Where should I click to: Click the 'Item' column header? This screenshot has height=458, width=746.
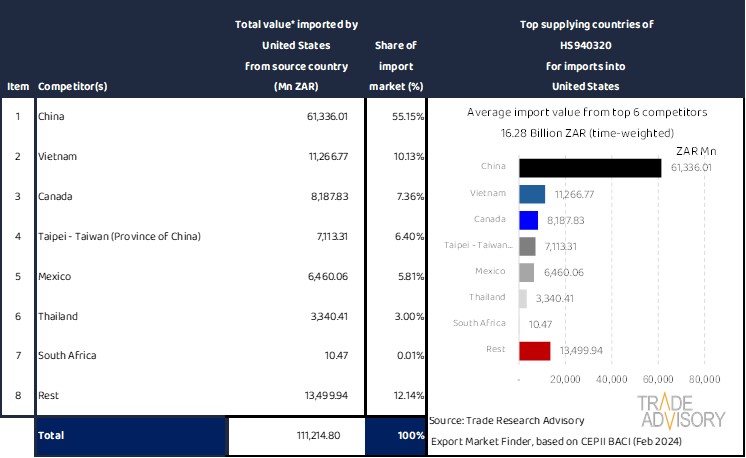[17, 87]
